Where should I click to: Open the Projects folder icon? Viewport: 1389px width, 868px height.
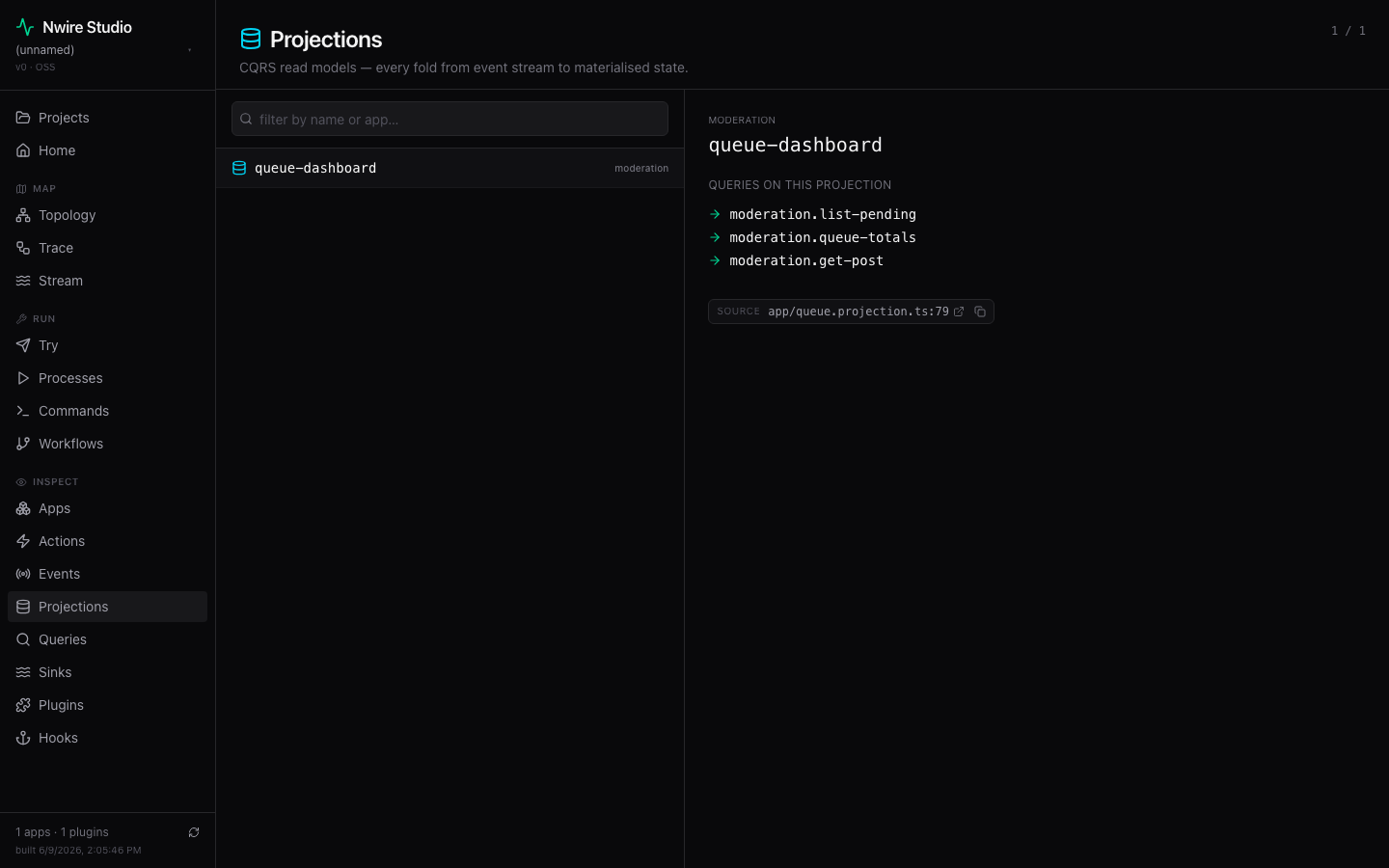pos(23,118)
